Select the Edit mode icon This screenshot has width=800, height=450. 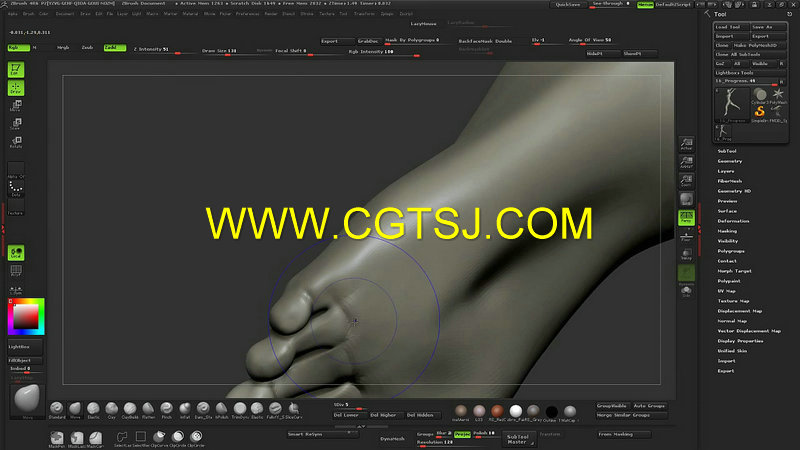tap(16, 70)
